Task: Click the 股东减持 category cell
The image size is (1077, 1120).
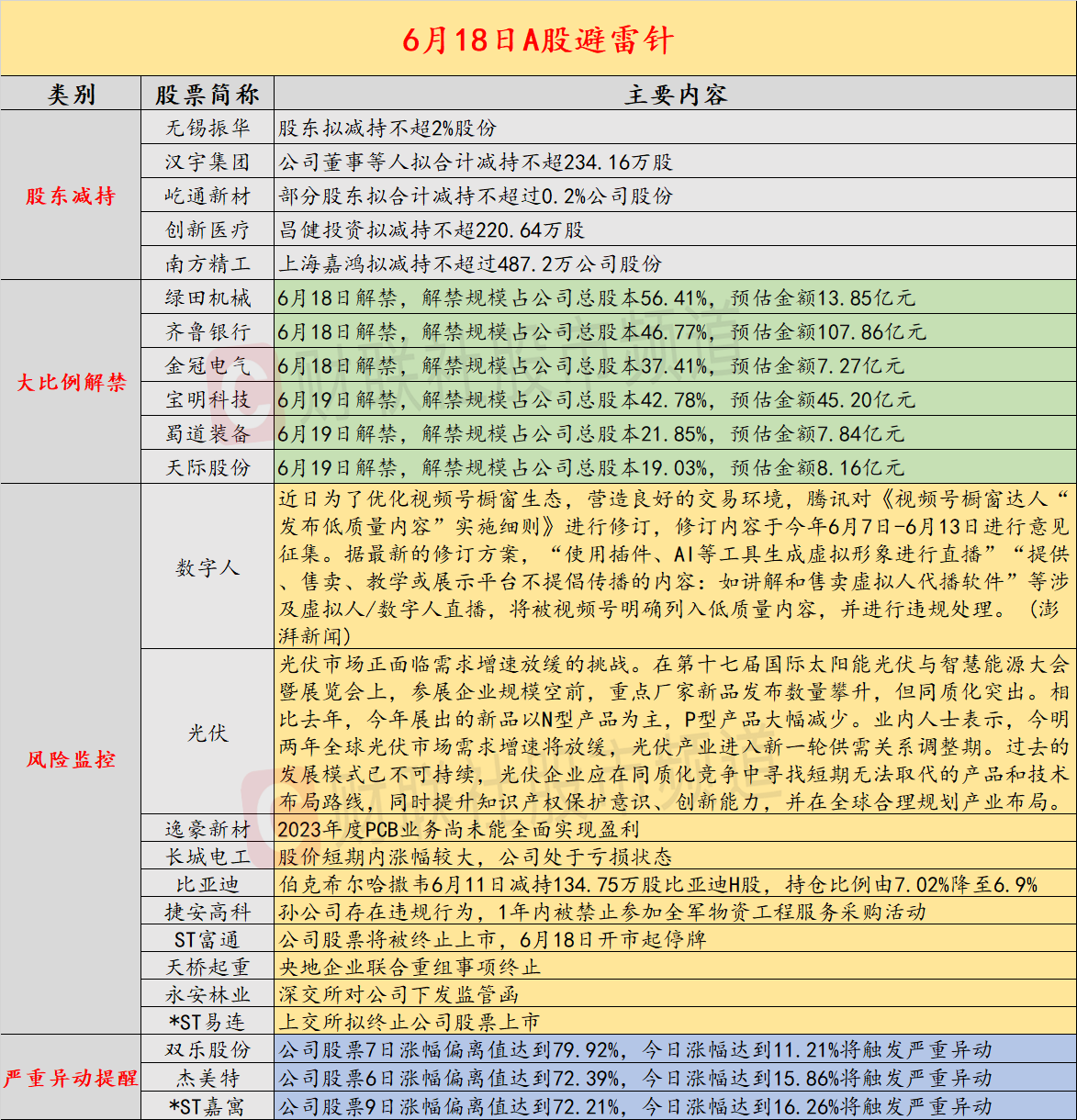Action: coord(72,196)
